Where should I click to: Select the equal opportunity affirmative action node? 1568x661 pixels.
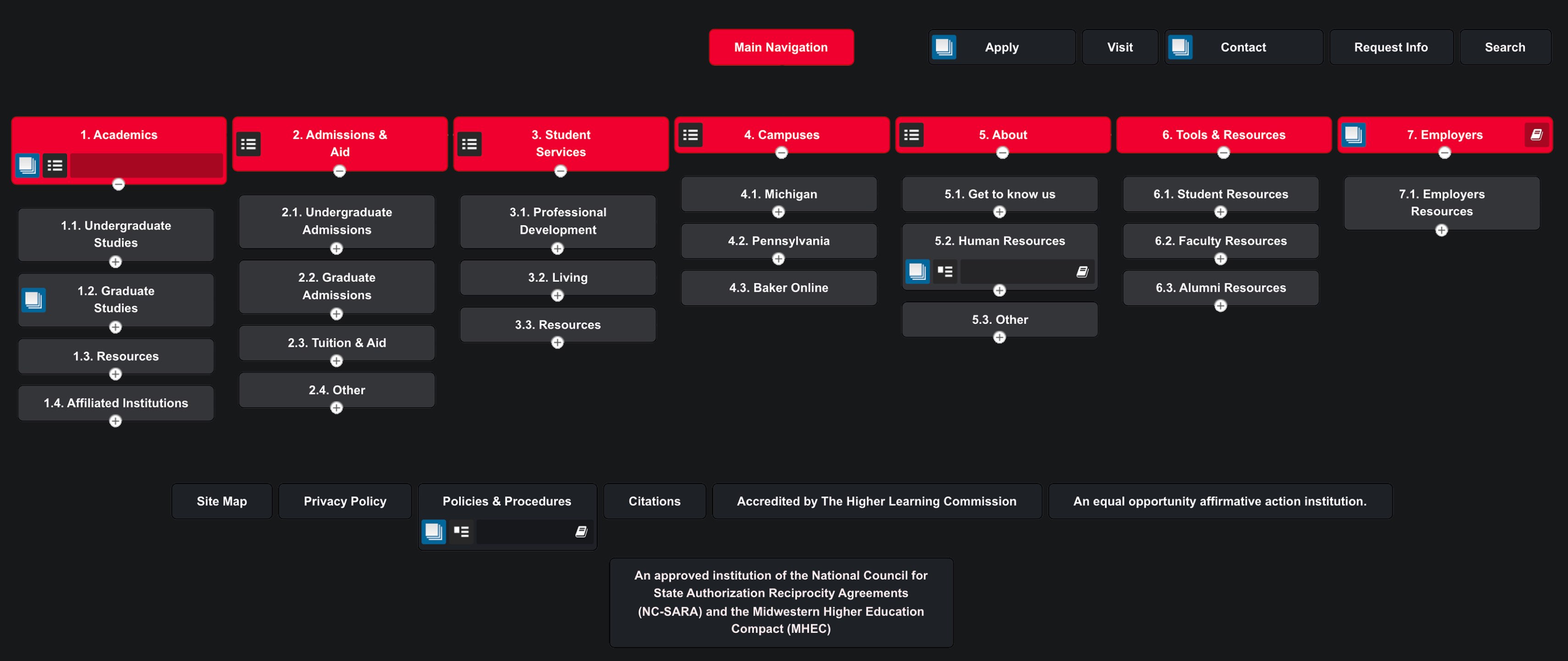[1220, 501]
